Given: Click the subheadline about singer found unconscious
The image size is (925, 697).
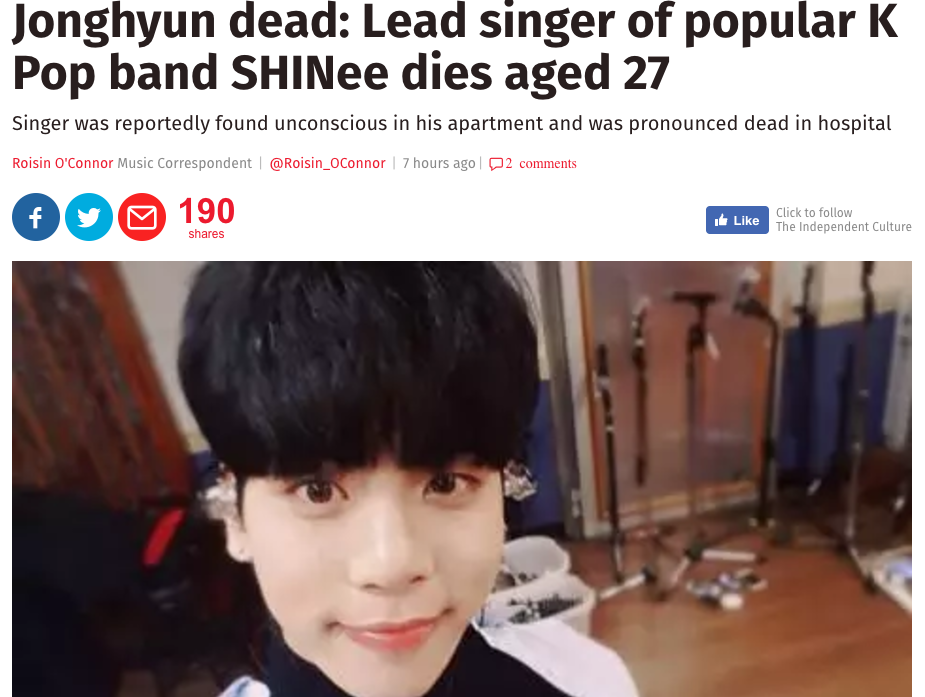Looking at the screenshot, I should [451, 123].
